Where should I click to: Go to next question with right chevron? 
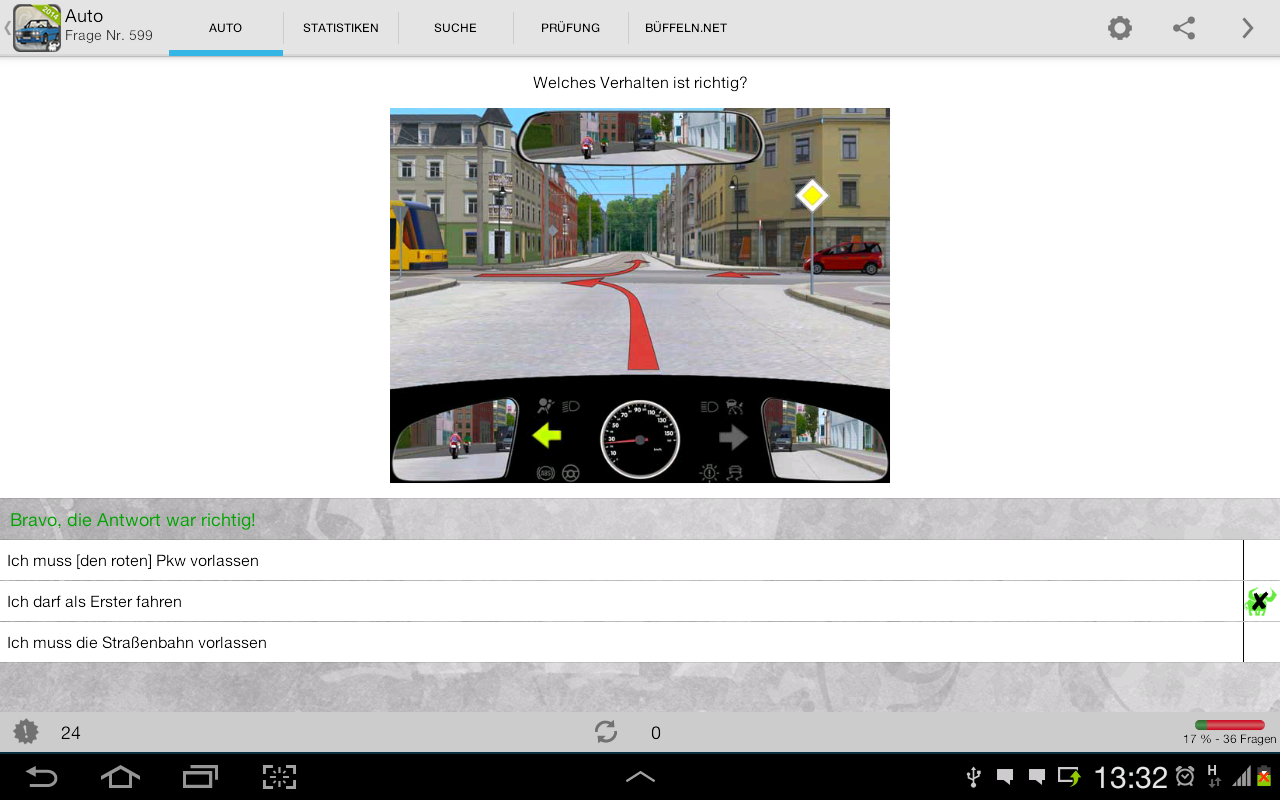(x=1248, y=28)
